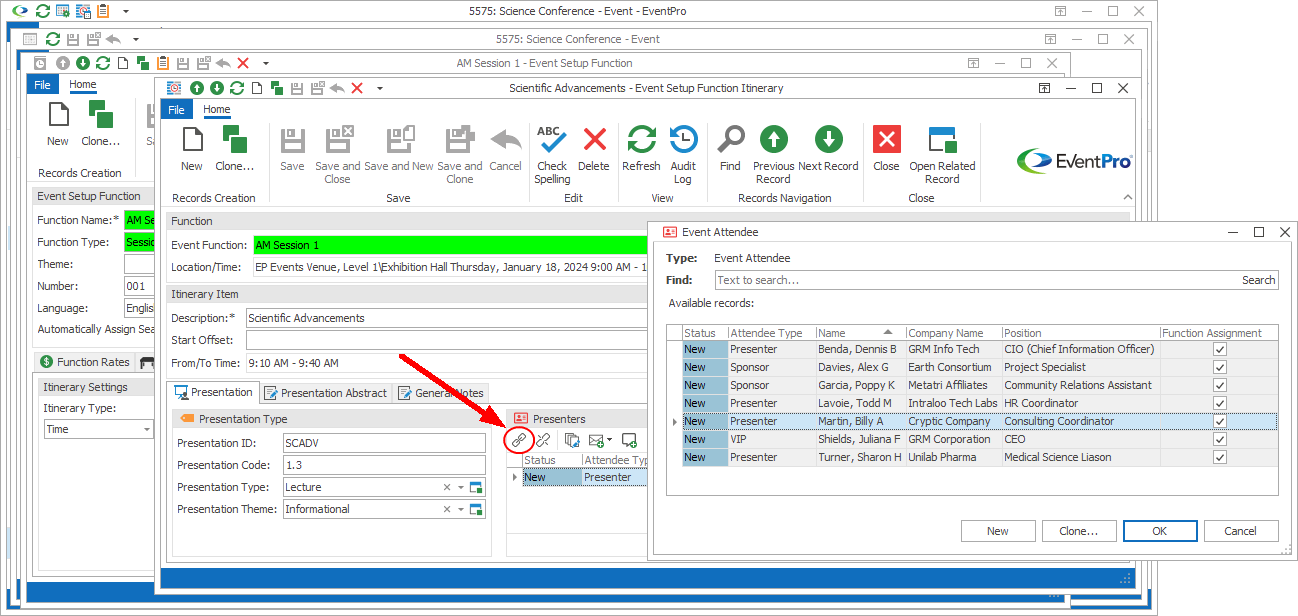Click down arrow in Itinerary quick access toolbar
This screenshot has width=1298, height=616.
(216, 88)
